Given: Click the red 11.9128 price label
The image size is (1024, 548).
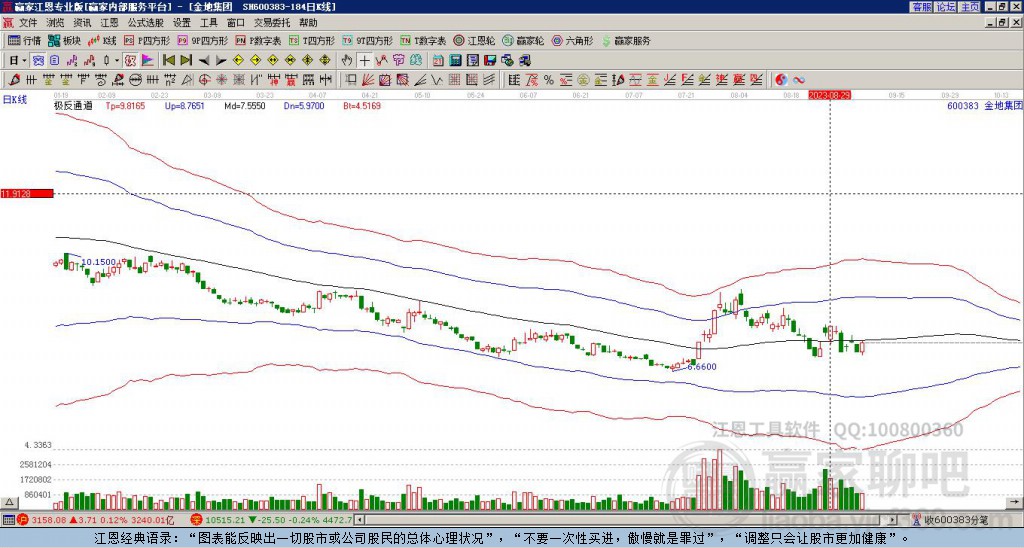Looking at the screenshot, I should (x=26, y=193).
